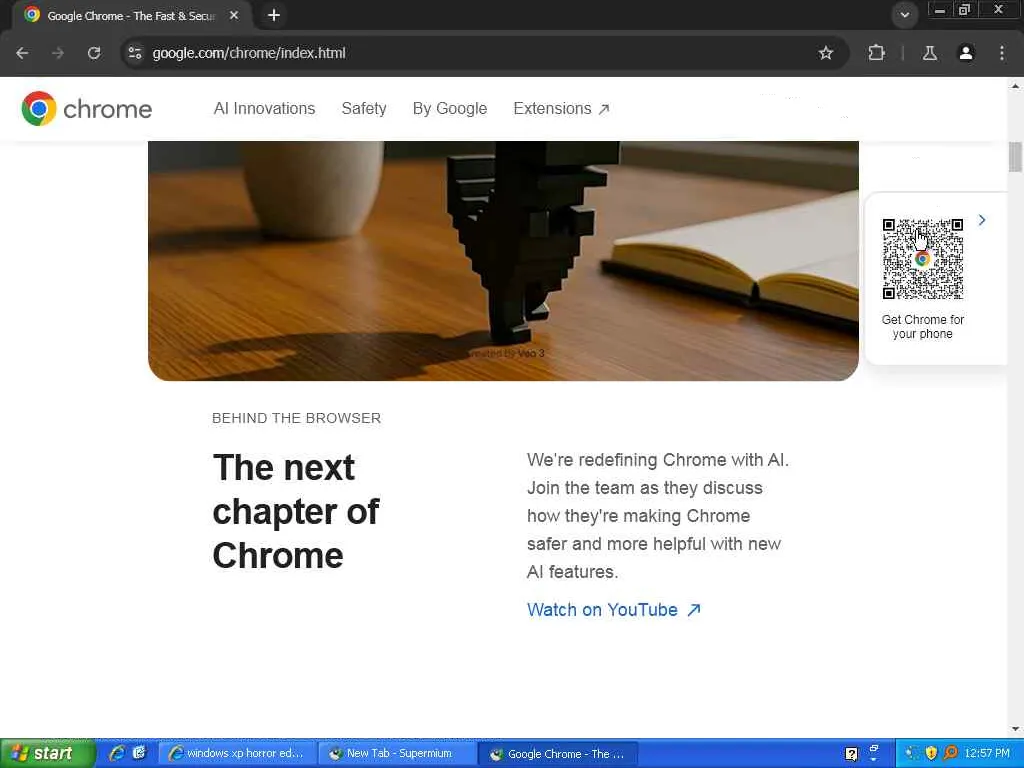
Task: Open Chrome Labs flask icon
Action: click(930, 53)
